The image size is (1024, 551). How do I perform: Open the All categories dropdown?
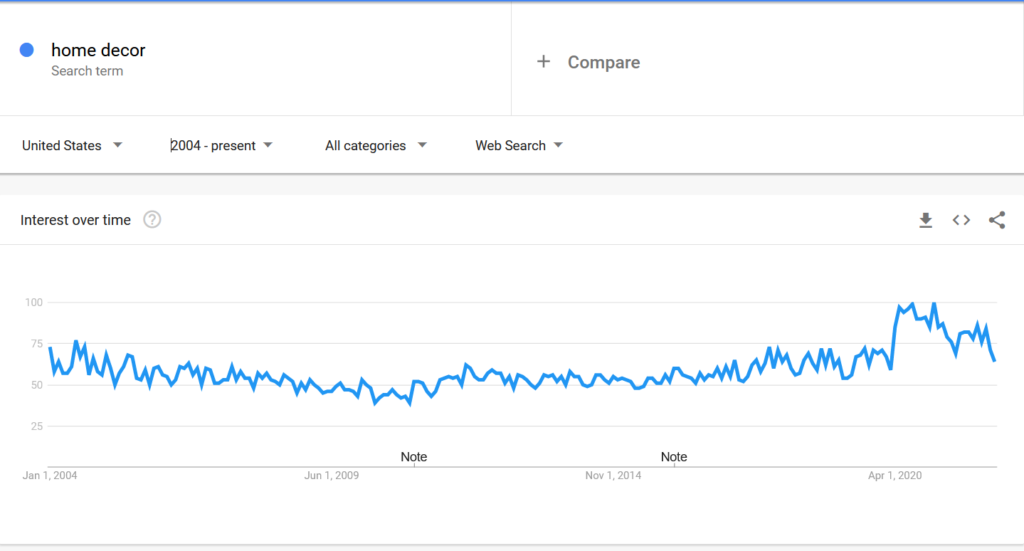[x=375, y=146]
